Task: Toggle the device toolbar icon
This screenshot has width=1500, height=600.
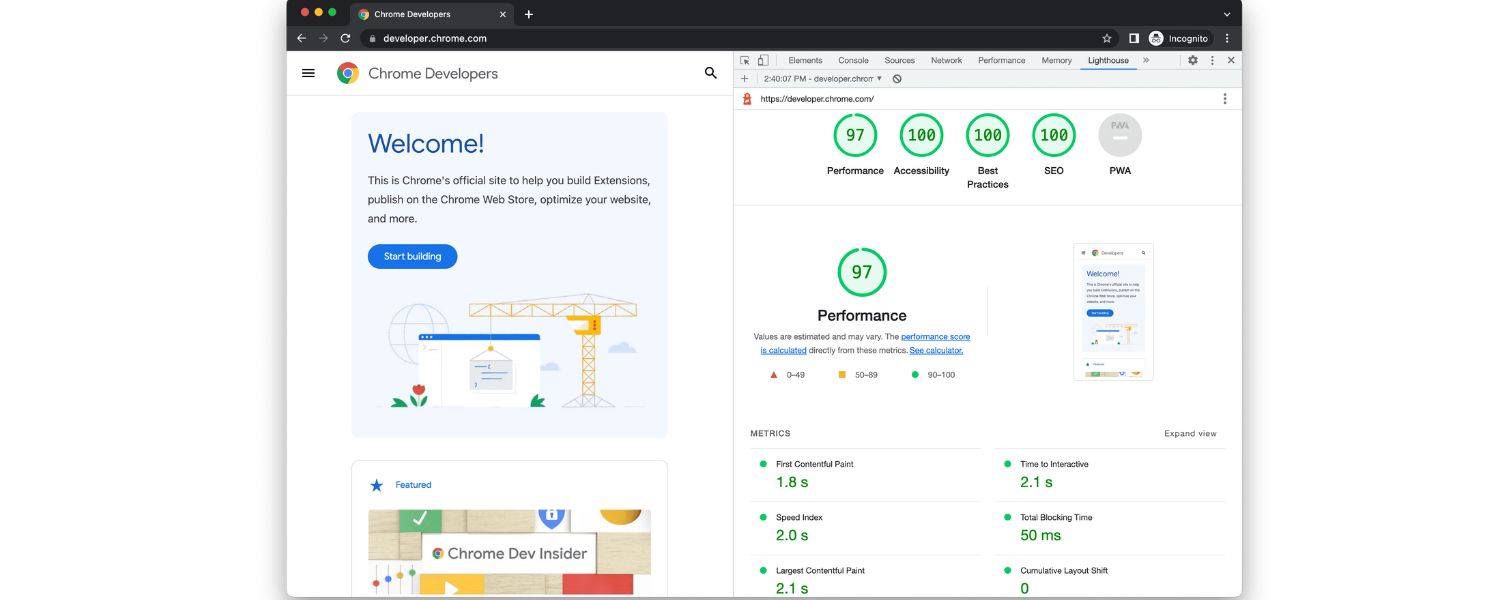Action: pyautogui.click(x=763, y=60)
